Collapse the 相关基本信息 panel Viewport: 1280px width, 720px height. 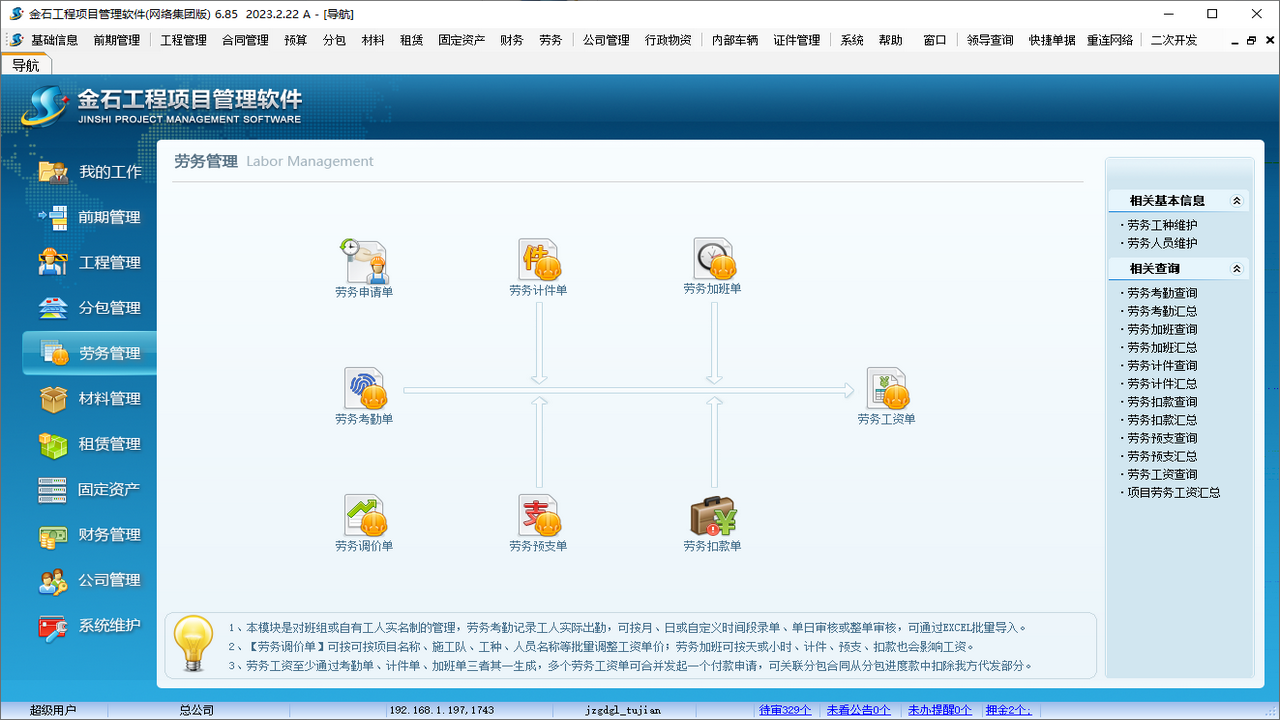tap(1240, 200)
